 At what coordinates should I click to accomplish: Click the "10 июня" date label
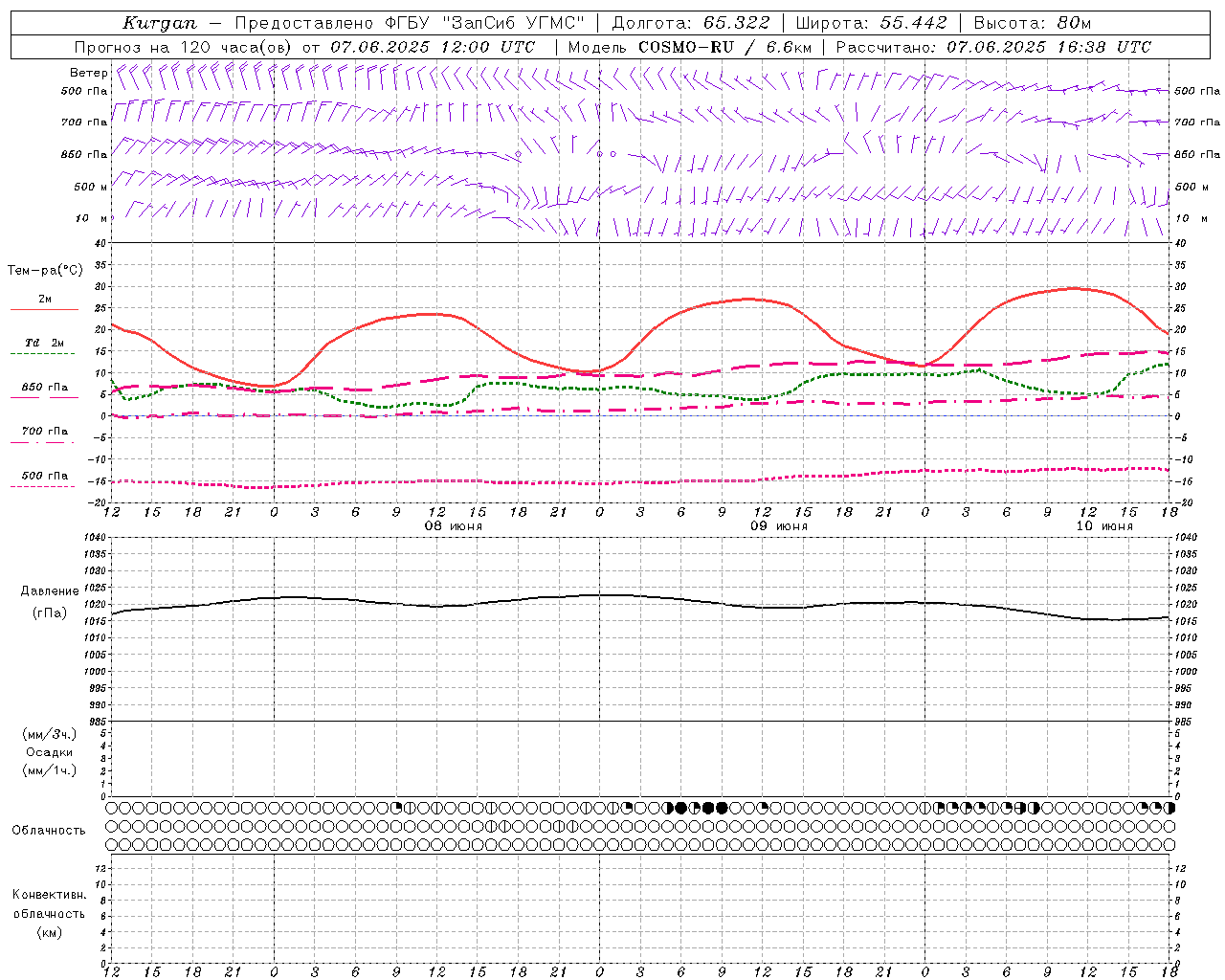pos(1104,526)
